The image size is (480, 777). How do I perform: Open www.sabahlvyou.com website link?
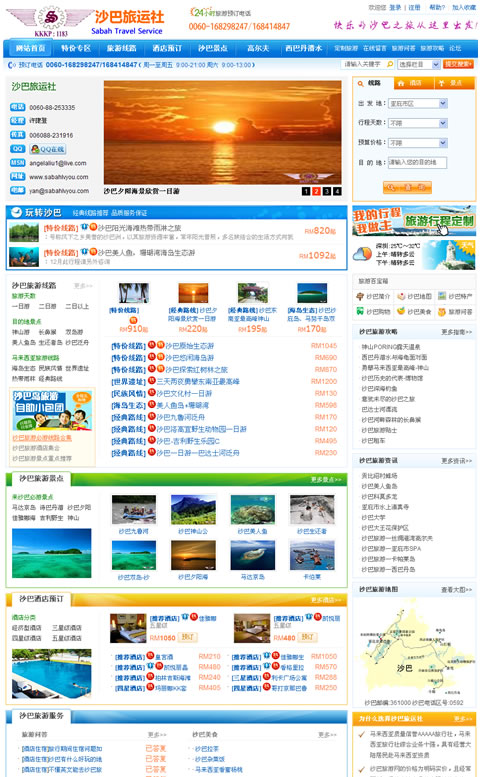(58, 177)
